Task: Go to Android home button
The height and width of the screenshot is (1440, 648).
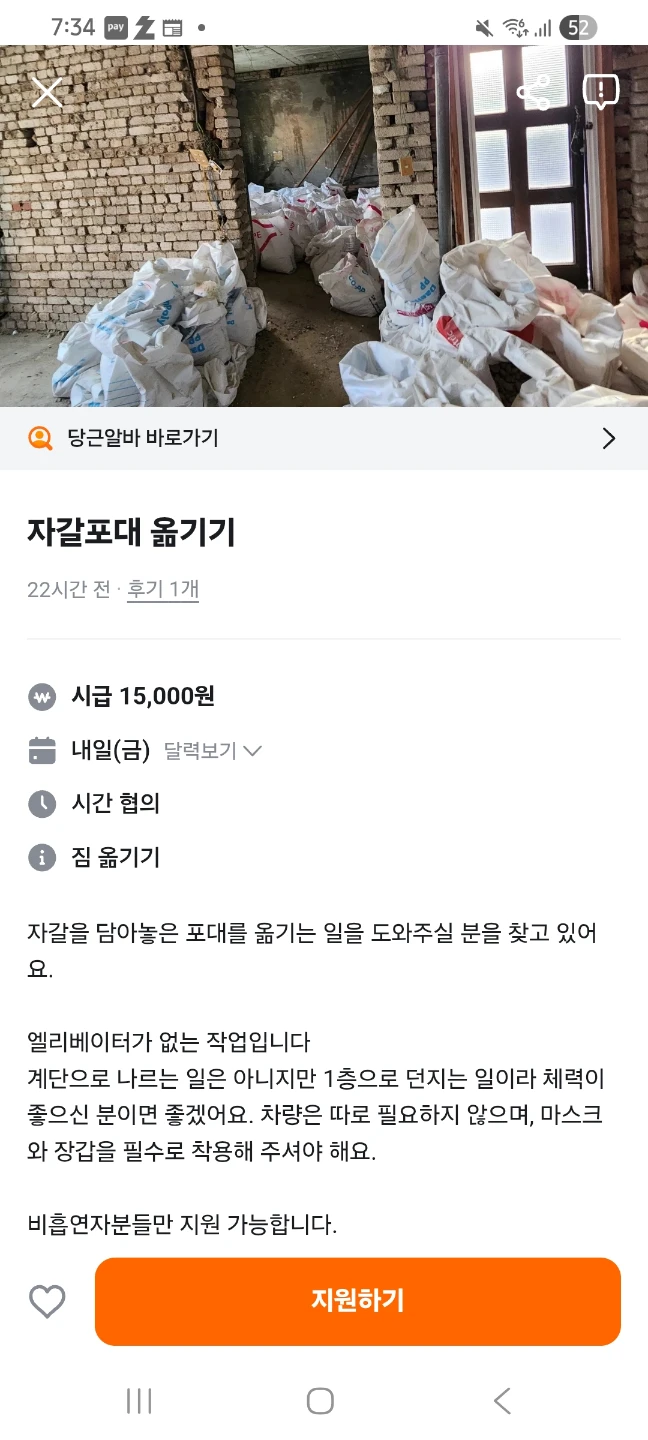Action: pos(320,1401)
